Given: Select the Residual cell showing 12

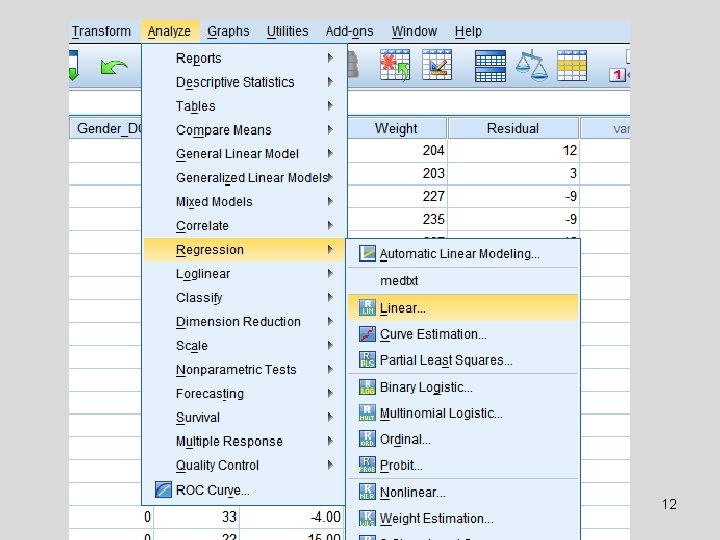Looking at the screenshot, I should [513, 150].
